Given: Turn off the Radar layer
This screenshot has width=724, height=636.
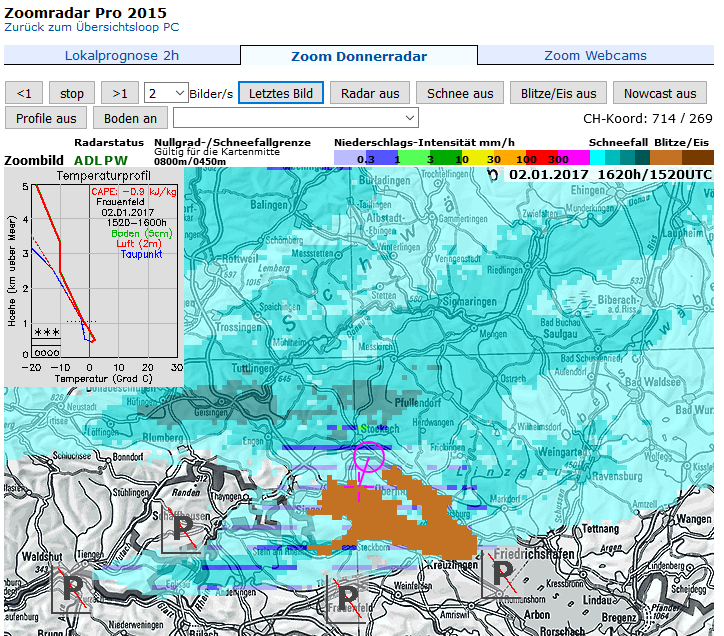Looking at the screenshot, I should coord(370,93).
